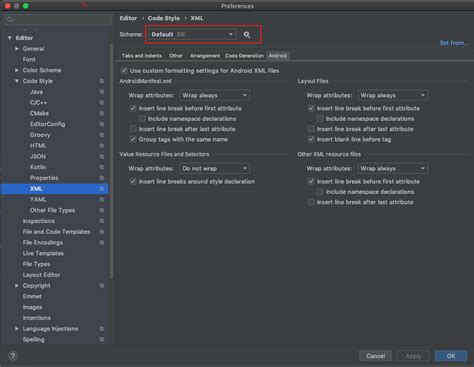
Task: Toggle AndroidManifest insert line break after last attribute
Action: (x=133, y=129)
